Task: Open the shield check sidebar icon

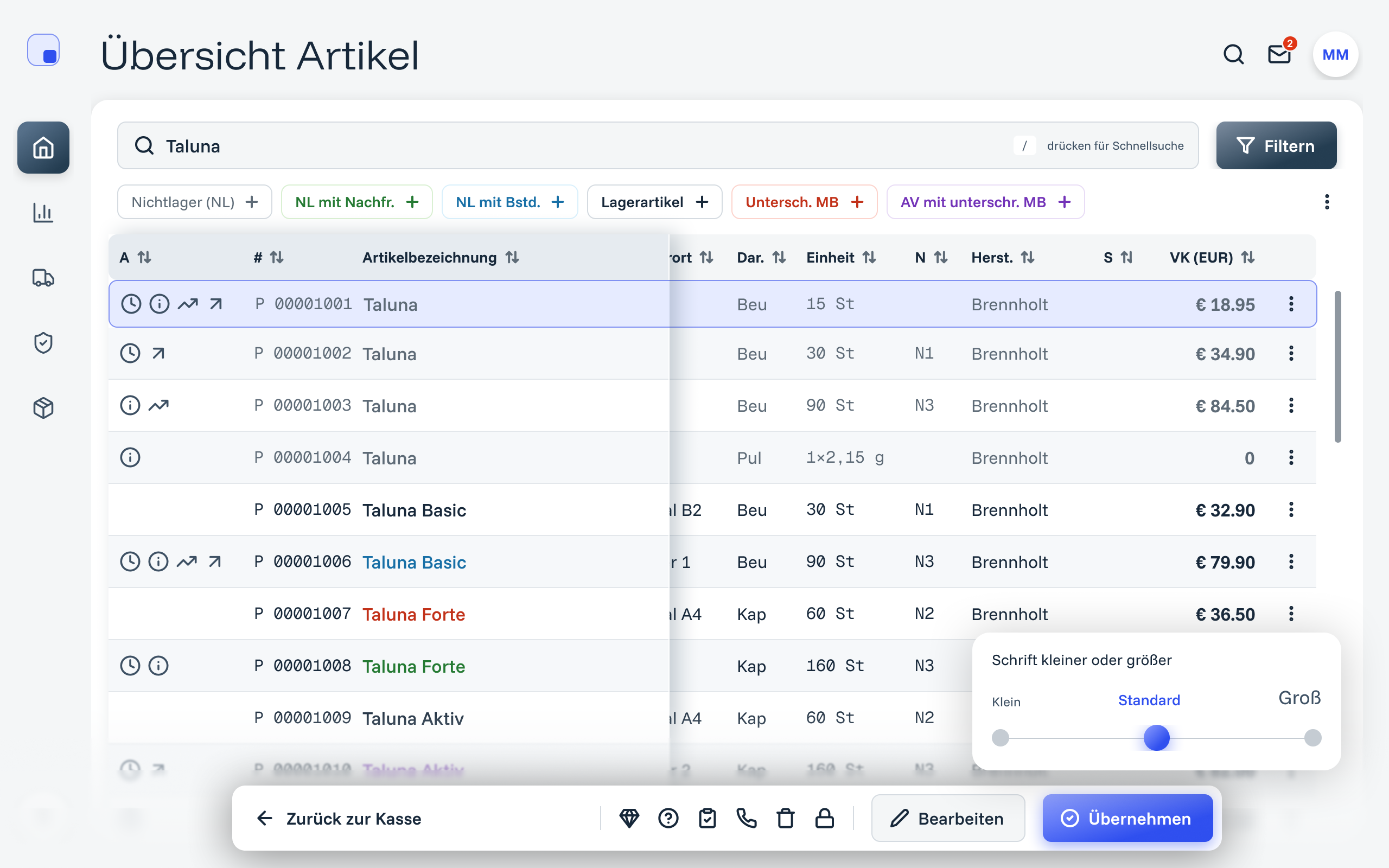Action: 43,343
